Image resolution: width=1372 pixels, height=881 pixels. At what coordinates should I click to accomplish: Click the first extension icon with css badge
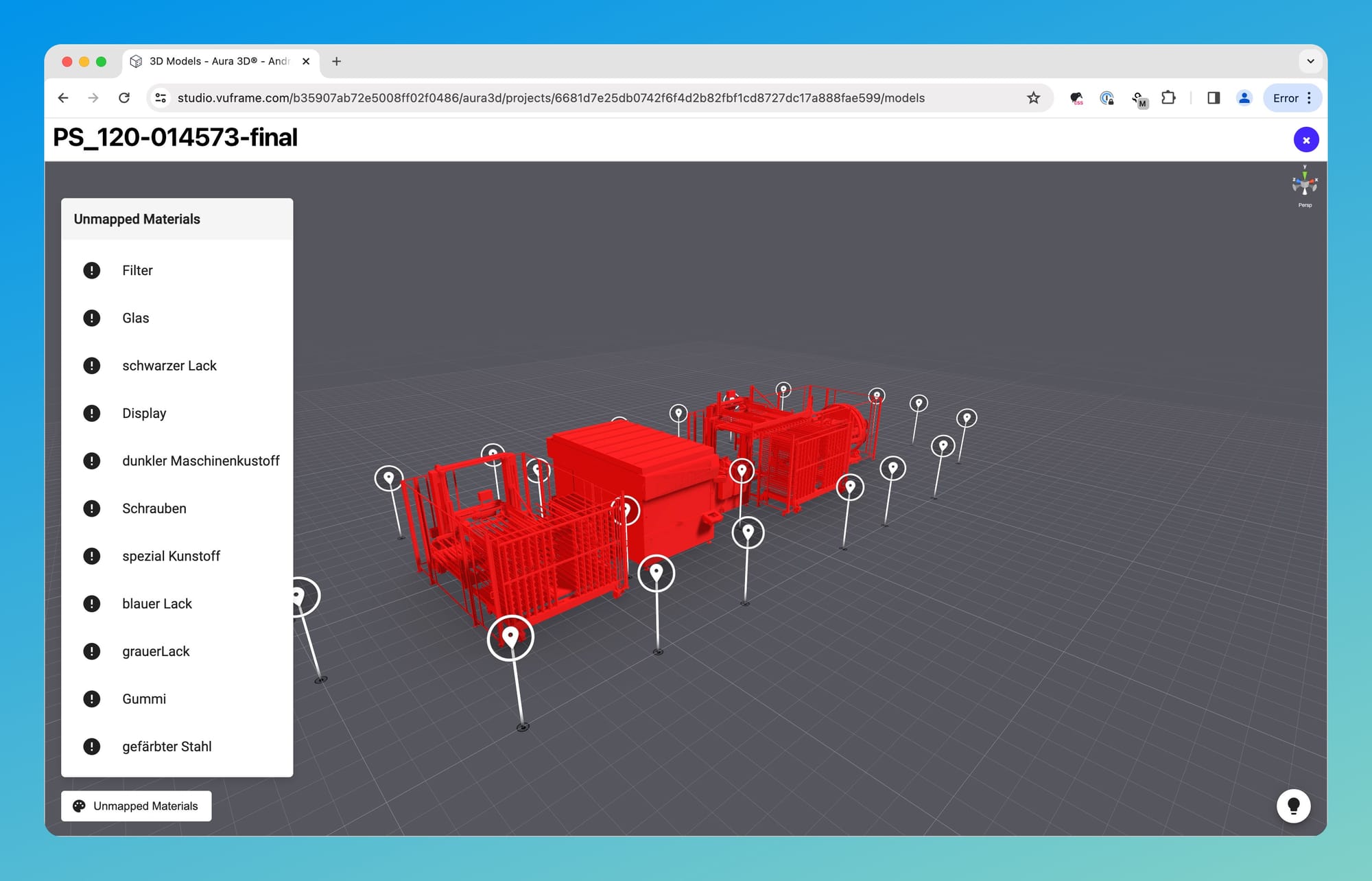(1076, 98)
